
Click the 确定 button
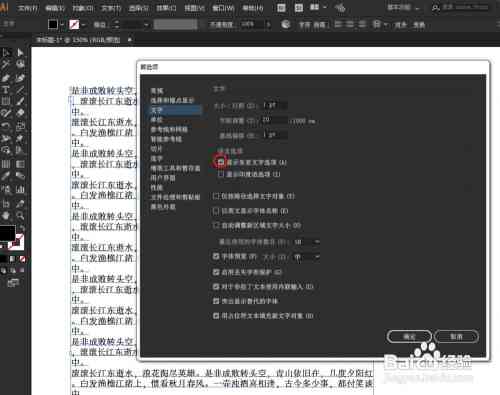[409, 337]
